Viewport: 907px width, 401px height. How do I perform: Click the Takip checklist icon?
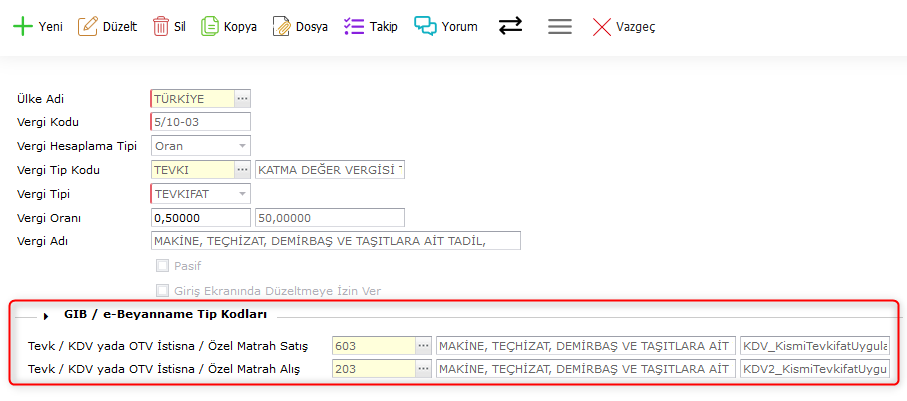point(354,27)
